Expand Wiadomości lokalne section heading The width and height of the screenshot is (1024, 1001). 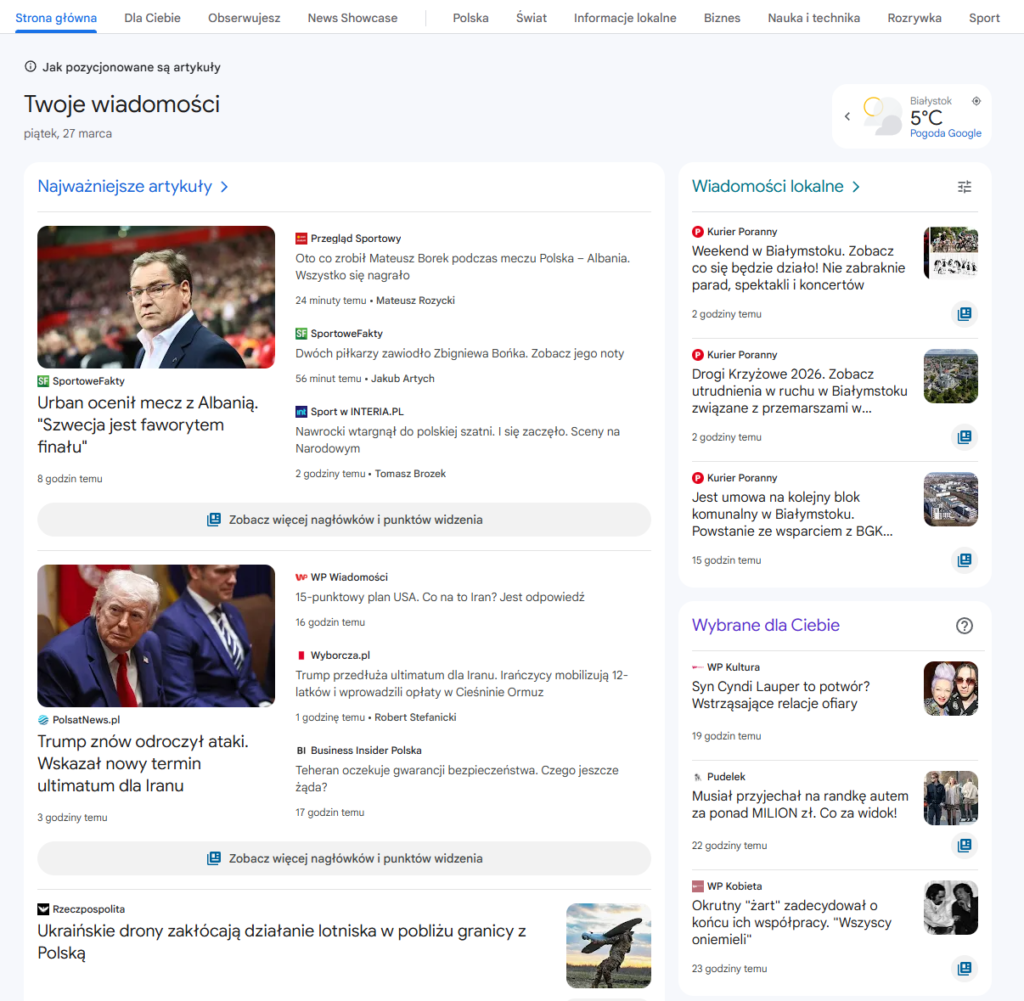(x=776, y=187)
